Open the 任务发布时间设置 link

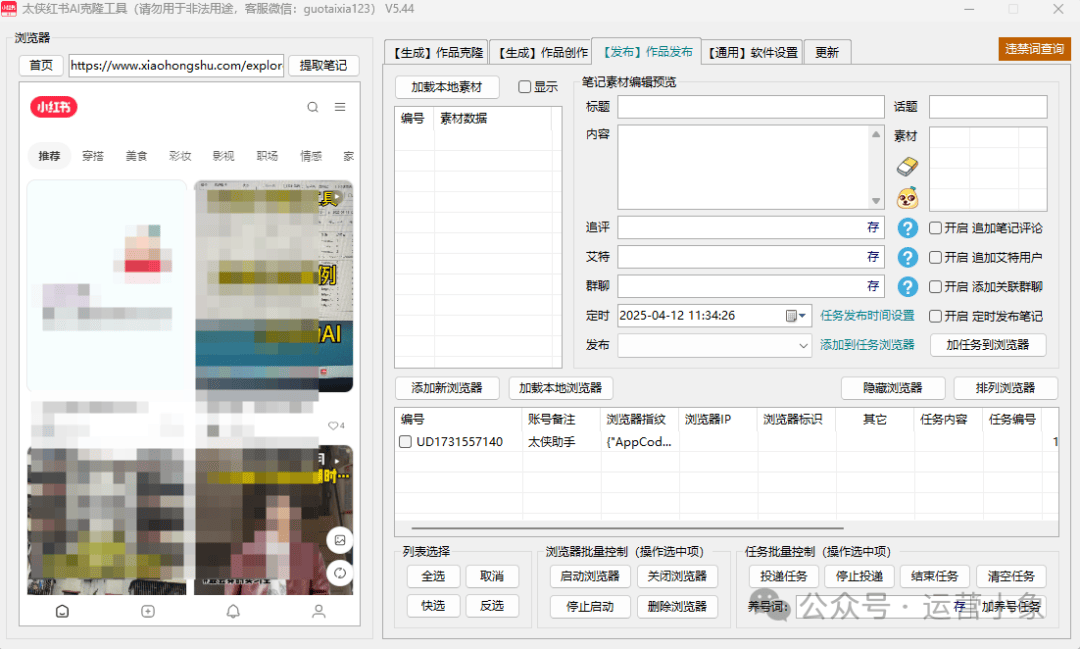(x=867, y=316)
